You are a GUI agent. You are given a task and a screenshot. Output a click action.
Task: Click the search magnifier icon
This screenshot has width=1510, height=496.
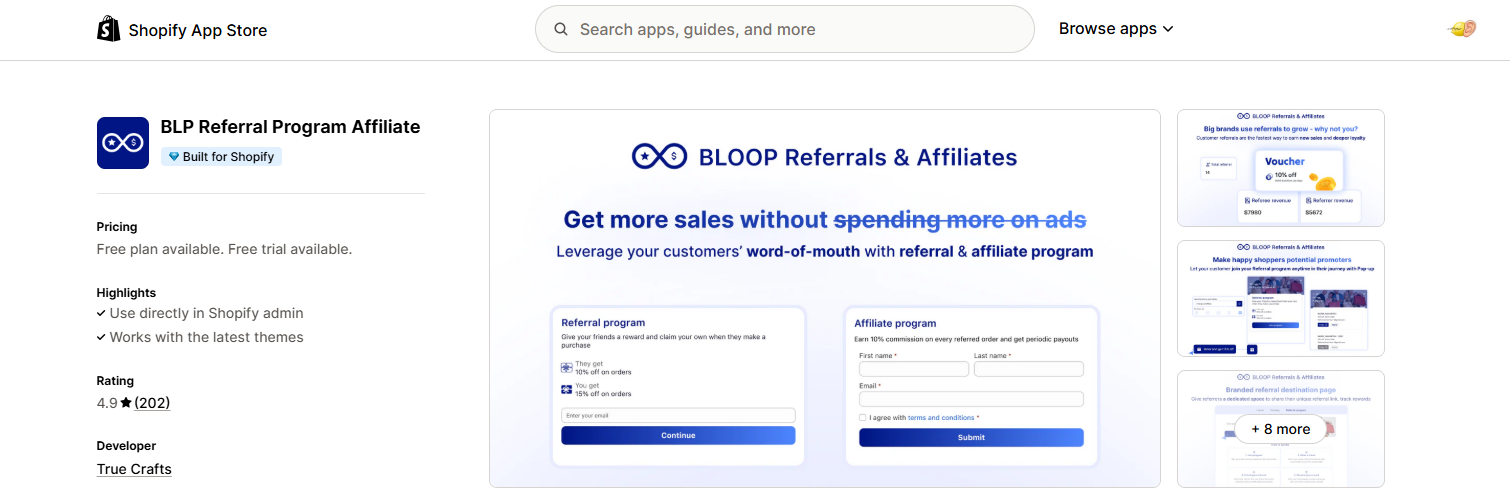tap(561, 30)
